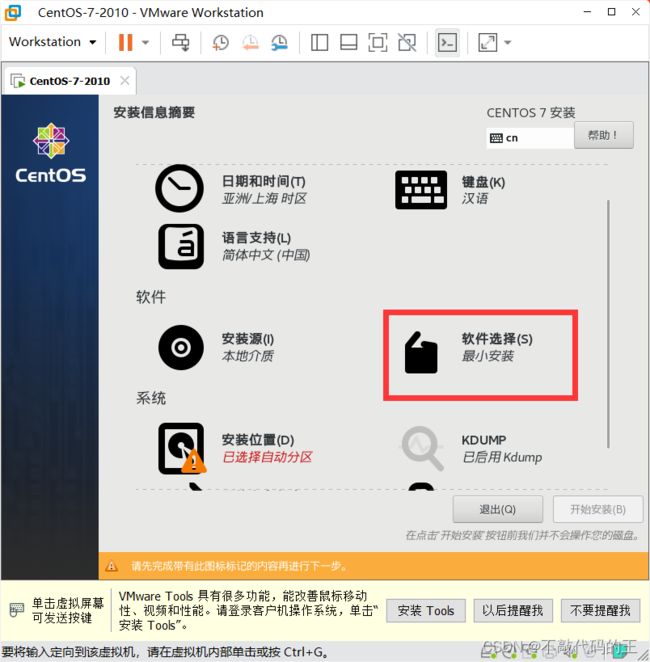Open 语言支持(L) settings label
650x662 pixels.
point(257,238)
